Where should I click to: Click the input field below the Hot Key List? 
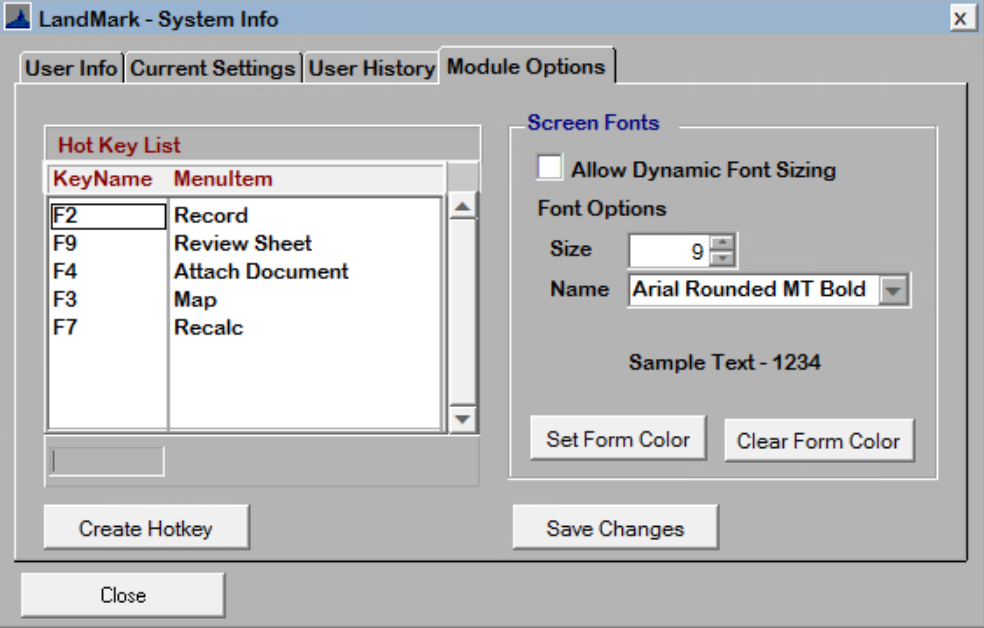(105, 458)
